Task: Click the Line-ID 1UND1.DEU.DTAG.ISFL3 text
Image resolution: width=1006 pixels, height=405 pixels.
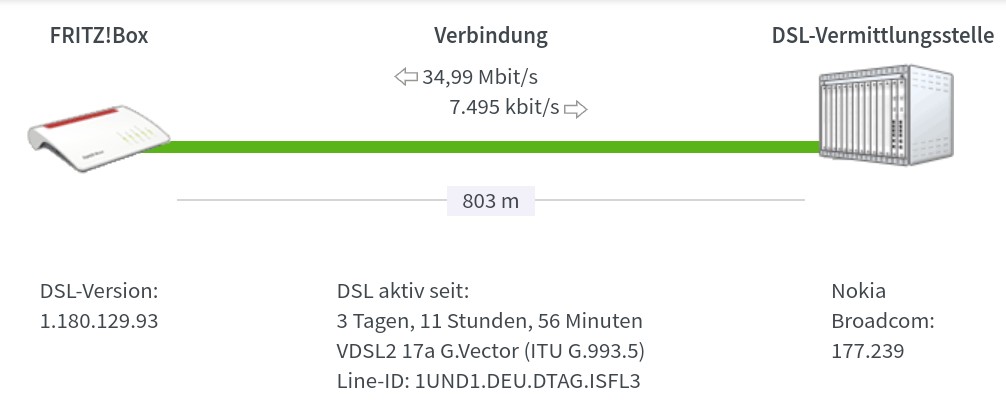Action: 488,381
